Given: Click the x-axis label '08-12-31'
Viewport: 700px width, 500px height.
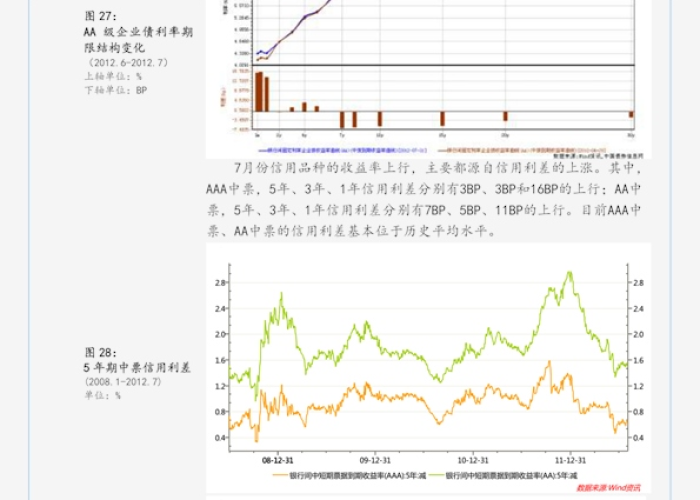Looking at the screenshot, I should (x=278, y=460).
